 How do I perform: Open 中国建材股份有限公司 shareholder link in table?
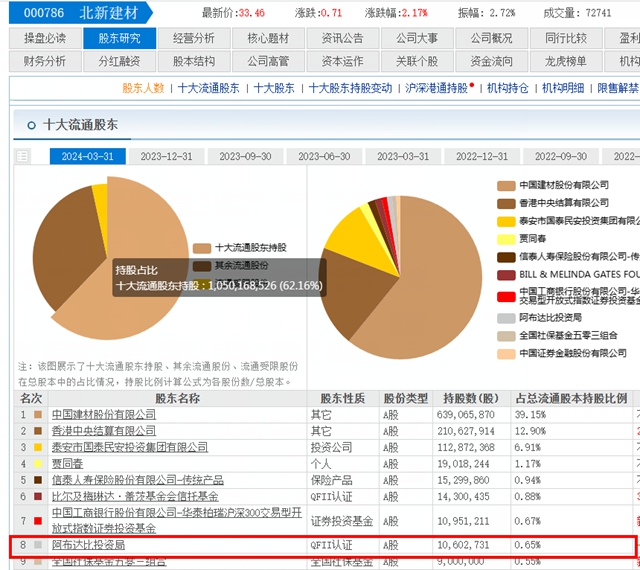104,415
